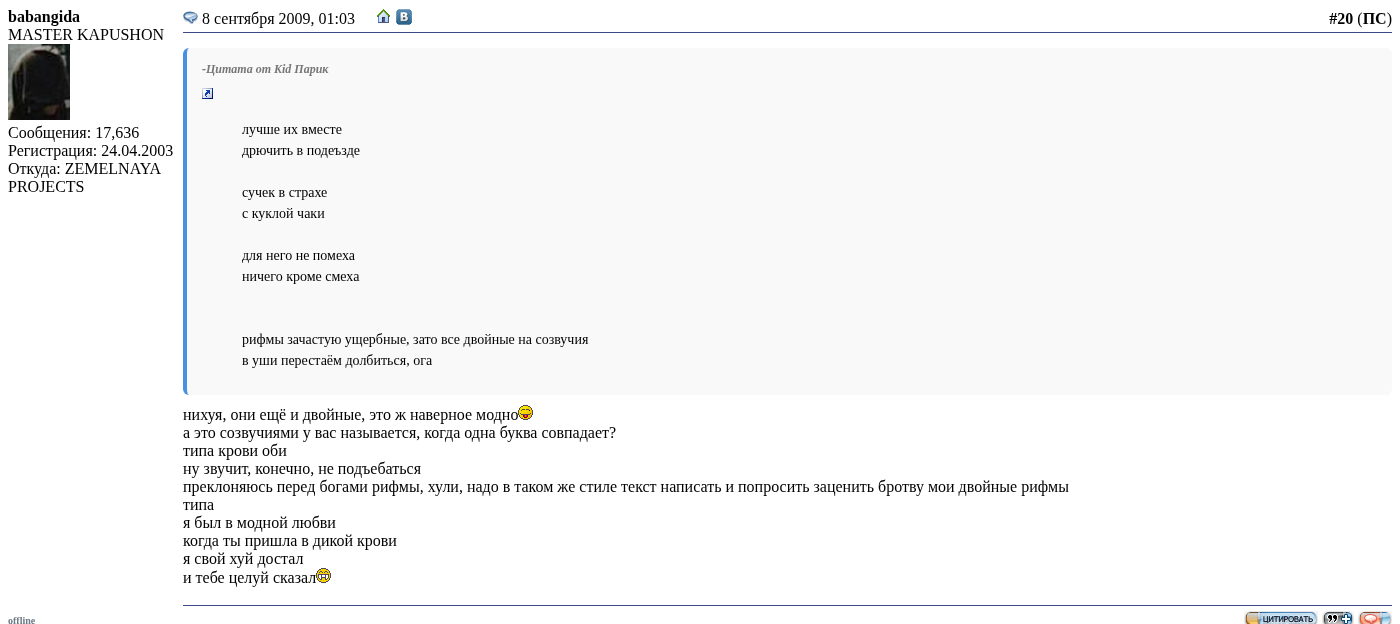Screen dimensions: 1400x624
Task: Click the tongue-out smiley after 'модно'
Action: pos(526,413)
